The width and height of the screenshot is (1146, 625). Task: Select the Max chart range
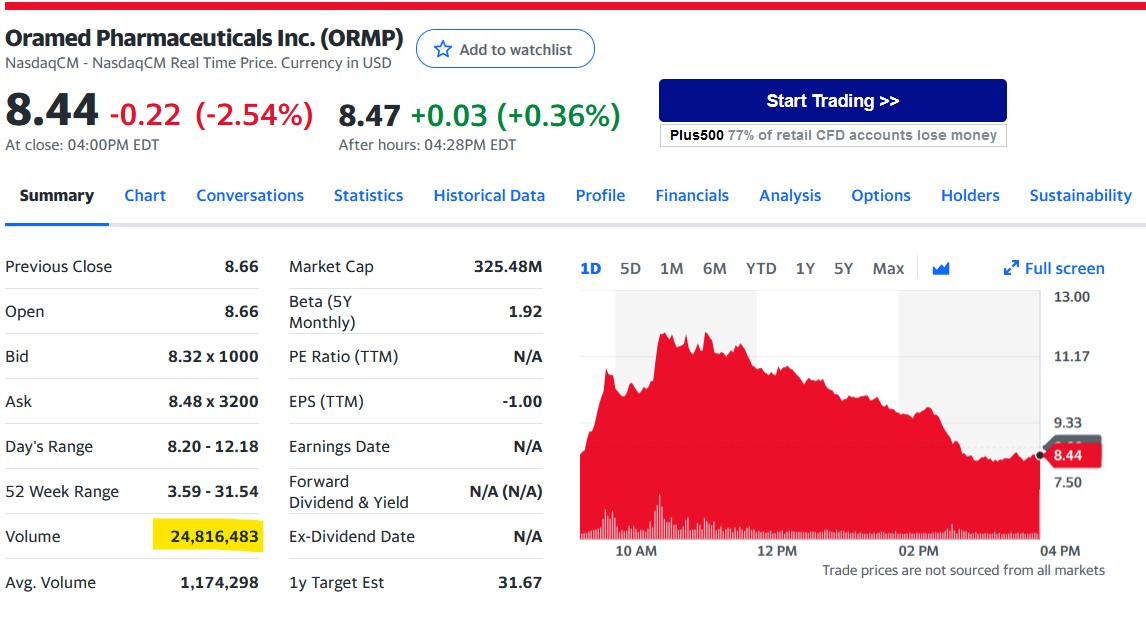point(888,268)
